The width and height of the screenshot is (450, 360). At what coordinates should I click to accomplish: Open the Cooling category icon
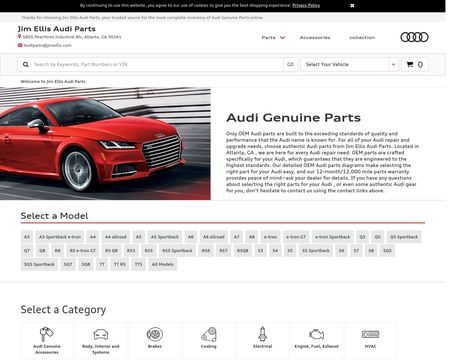pos(209,334)
